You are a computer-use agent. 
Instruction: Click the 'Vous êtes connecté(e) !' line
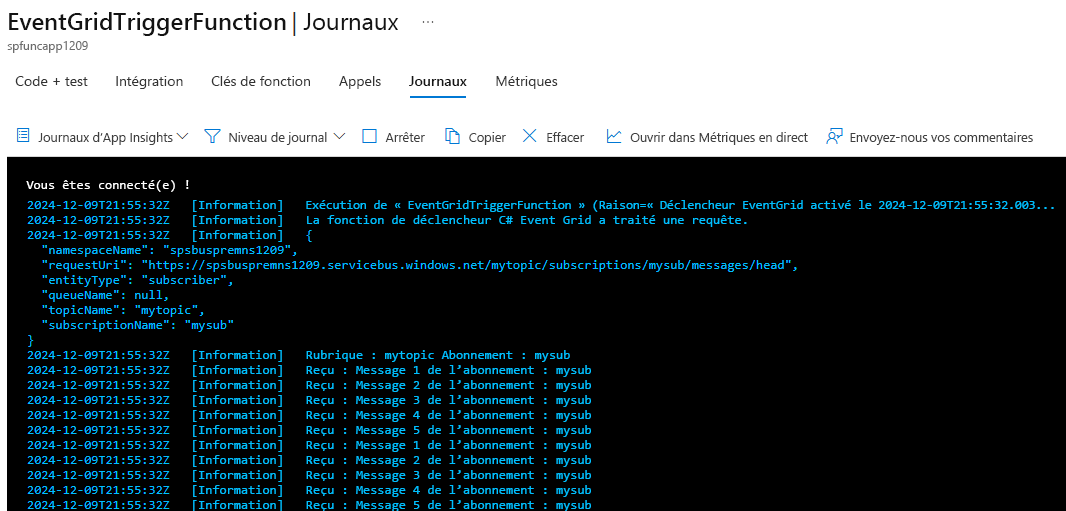click(x=108, y=185)
